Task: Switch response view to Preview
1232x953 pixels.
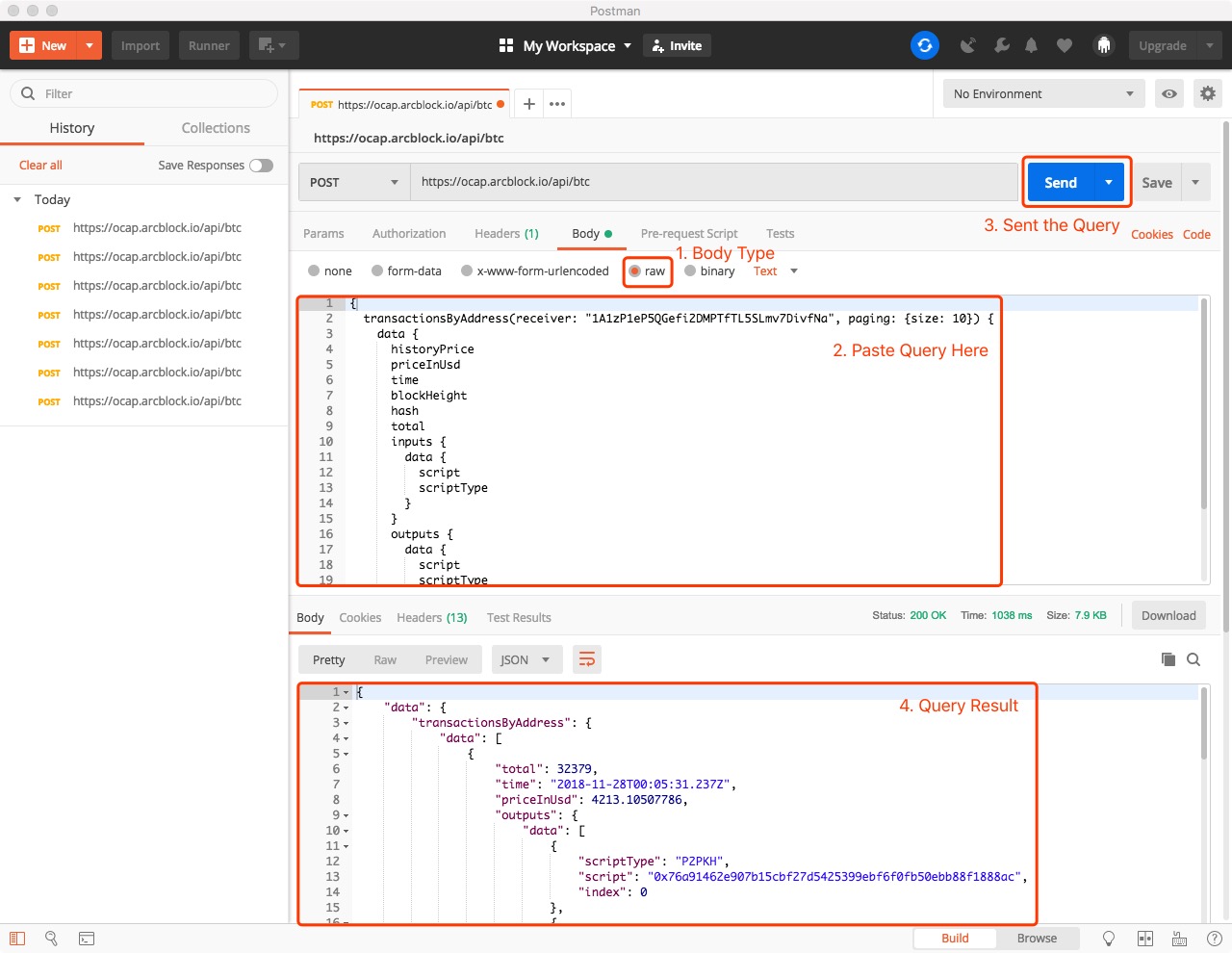Action: pyautogui.click(x=447, y=659)
